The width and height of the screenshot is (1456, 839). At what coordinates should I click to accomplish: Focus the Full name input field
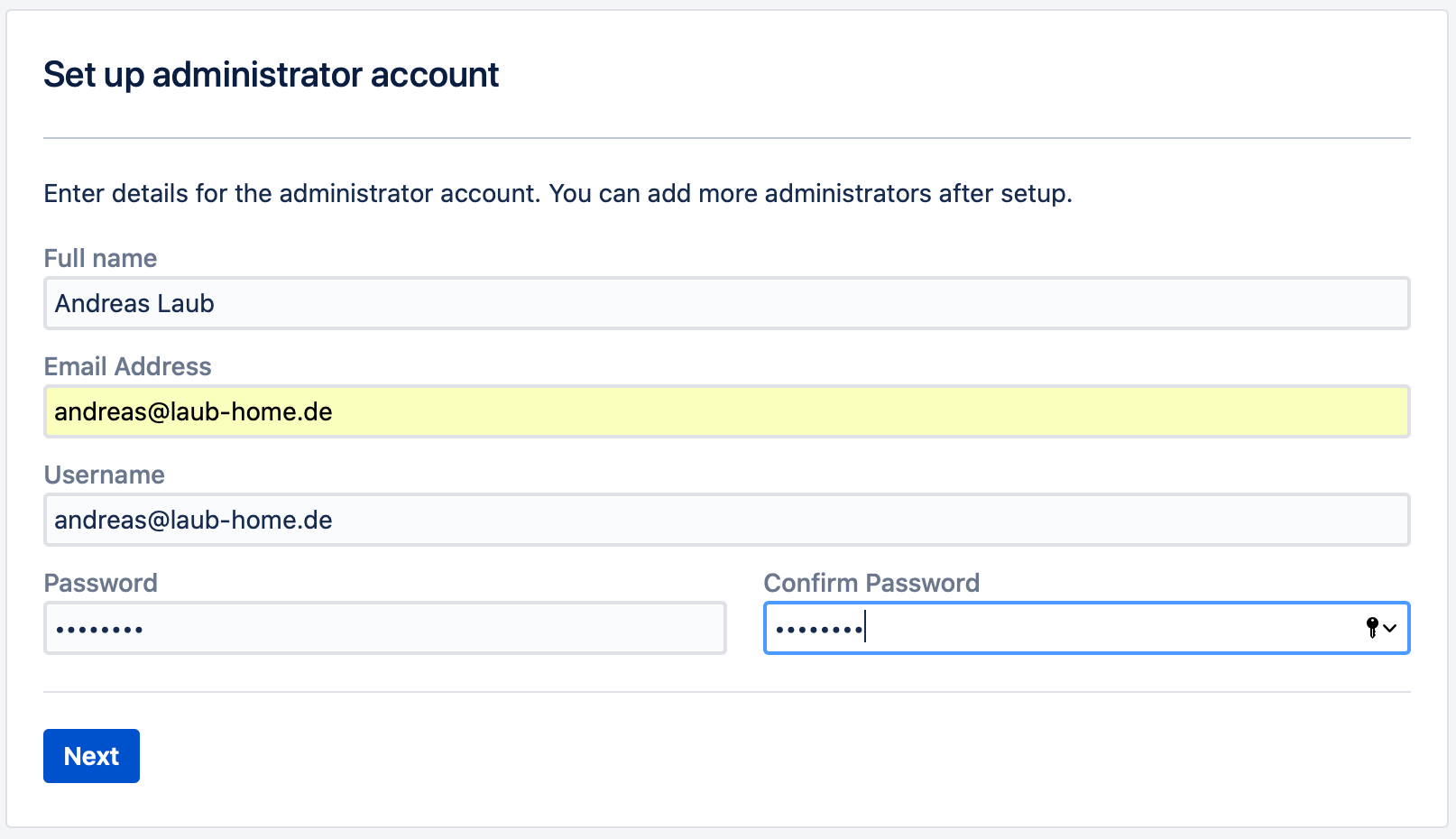(x=726, y=303)
